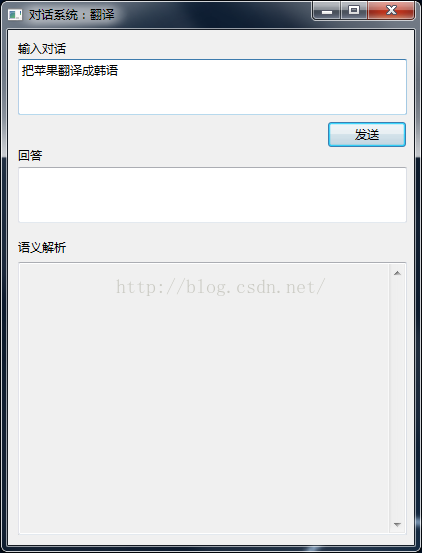Click the 语义解析 vertical scrollbar track

coord(397,399)
